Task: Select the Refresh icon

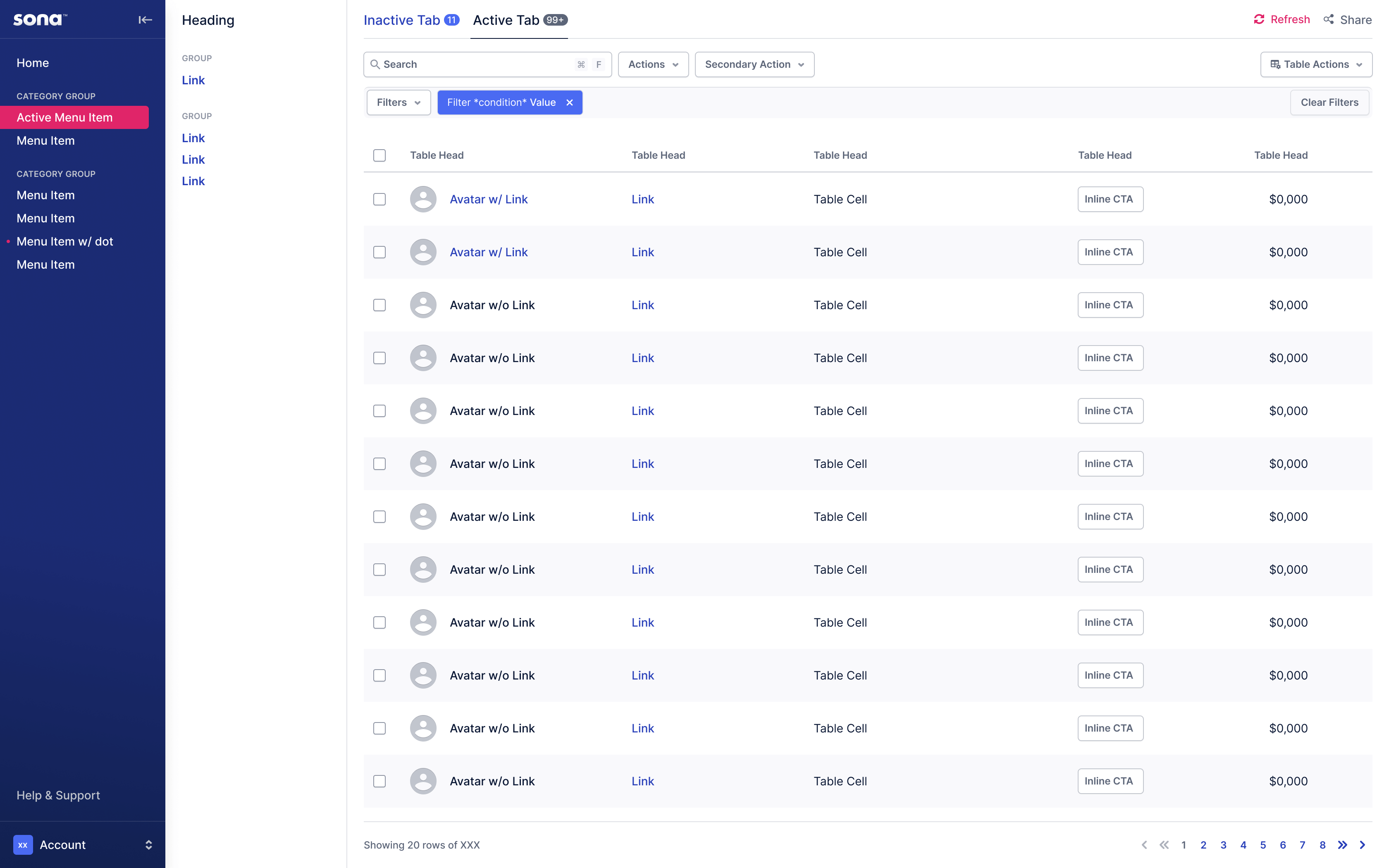Action: click(1259, 19)
